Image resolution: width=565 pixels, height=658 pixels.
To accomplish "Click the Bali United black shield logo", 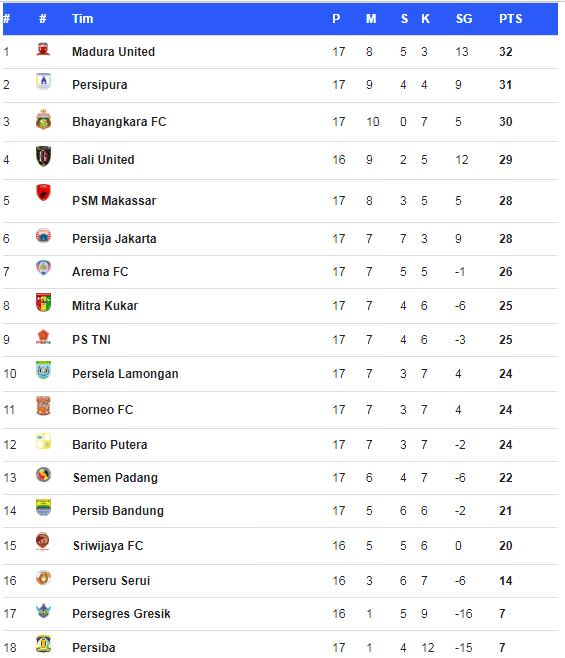I will point(43,156).
